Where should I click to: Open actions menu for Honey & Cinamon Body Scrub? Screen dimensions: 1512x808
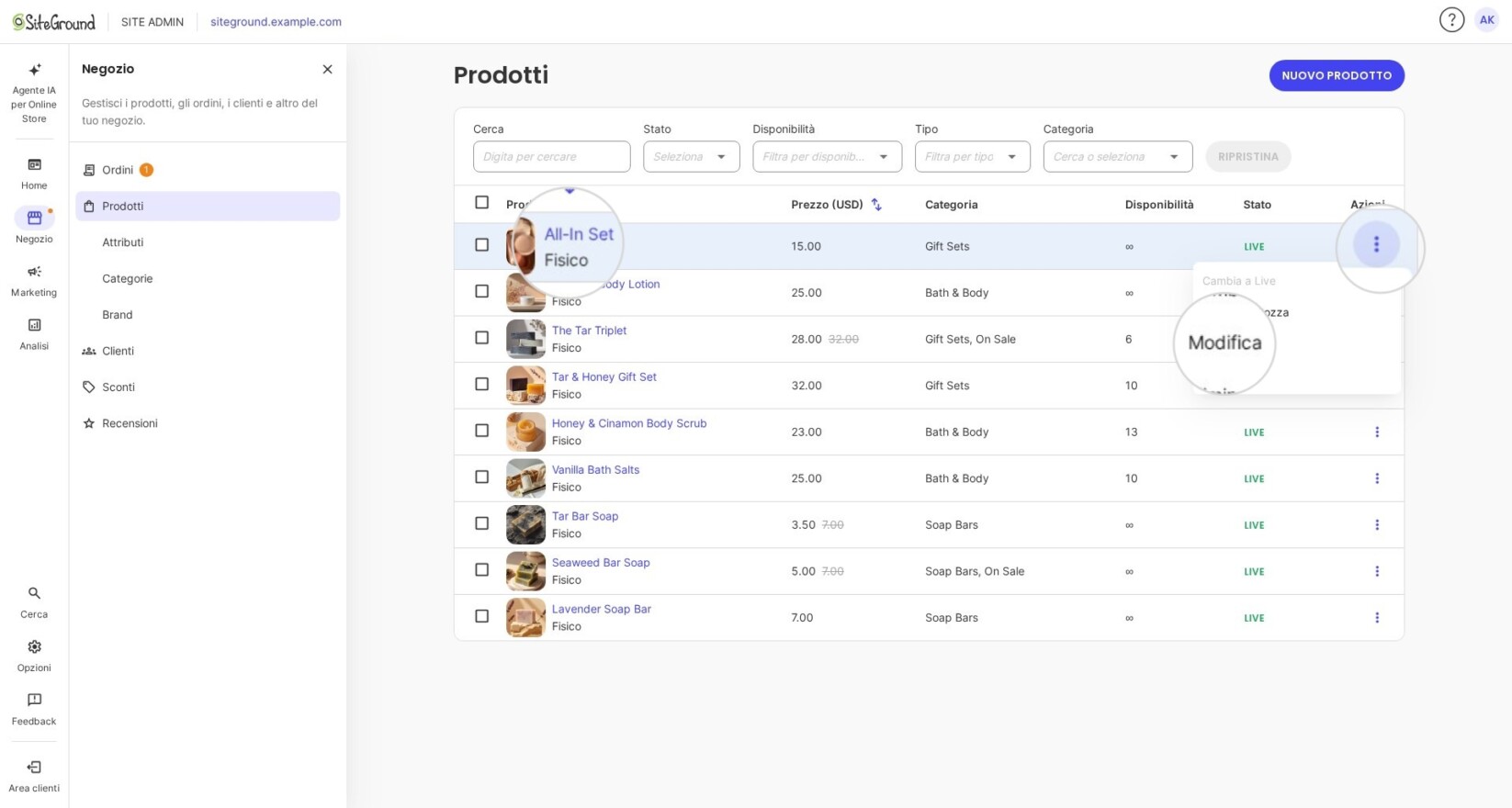click(1377, 432)
